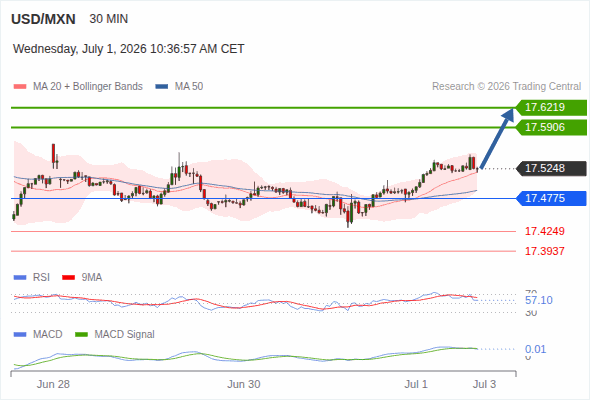Click the MACD Signal green swatch

pos(81,335)
